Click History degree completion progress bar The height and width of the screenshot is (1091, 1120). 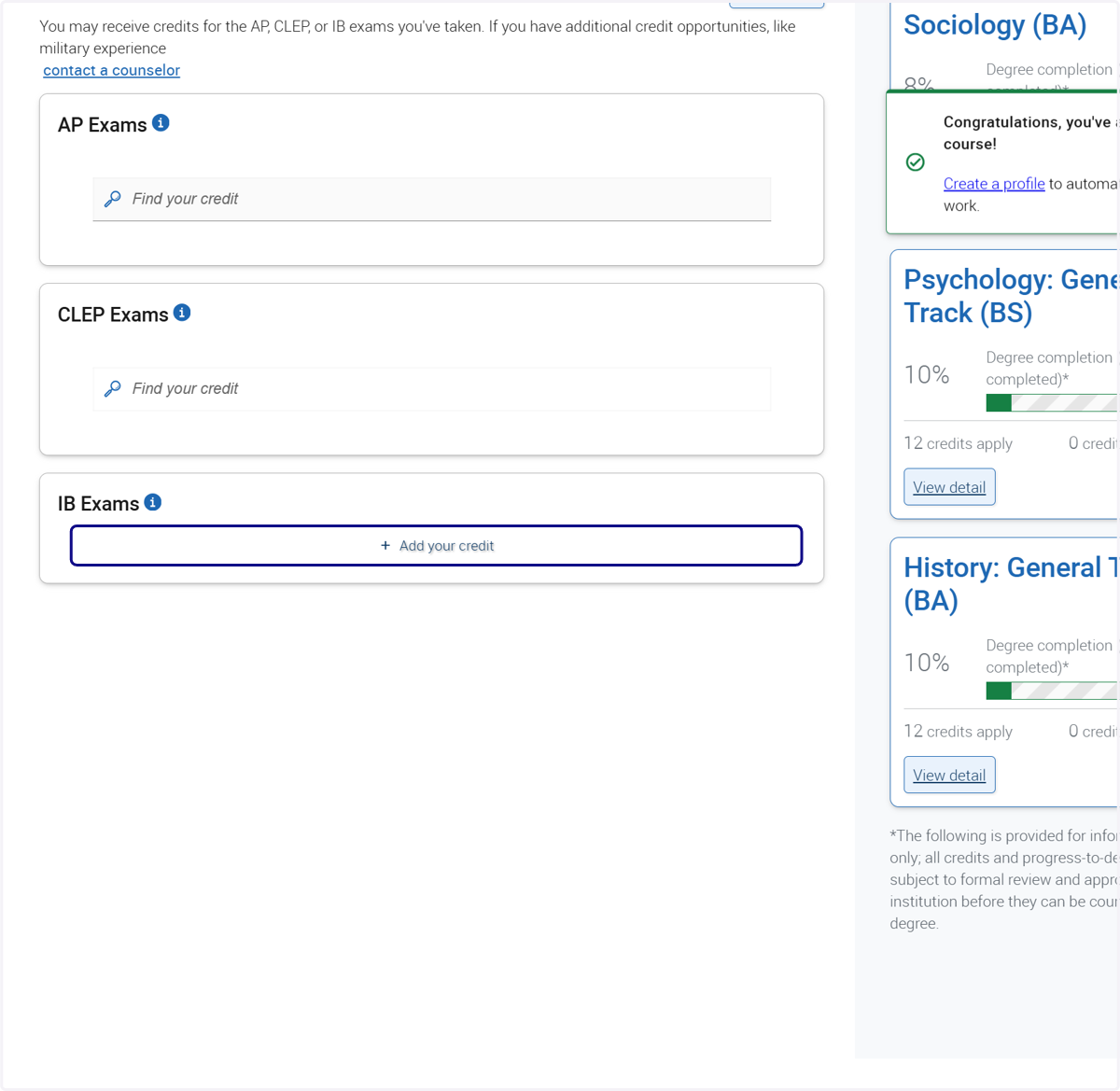tap(1052, 691)
